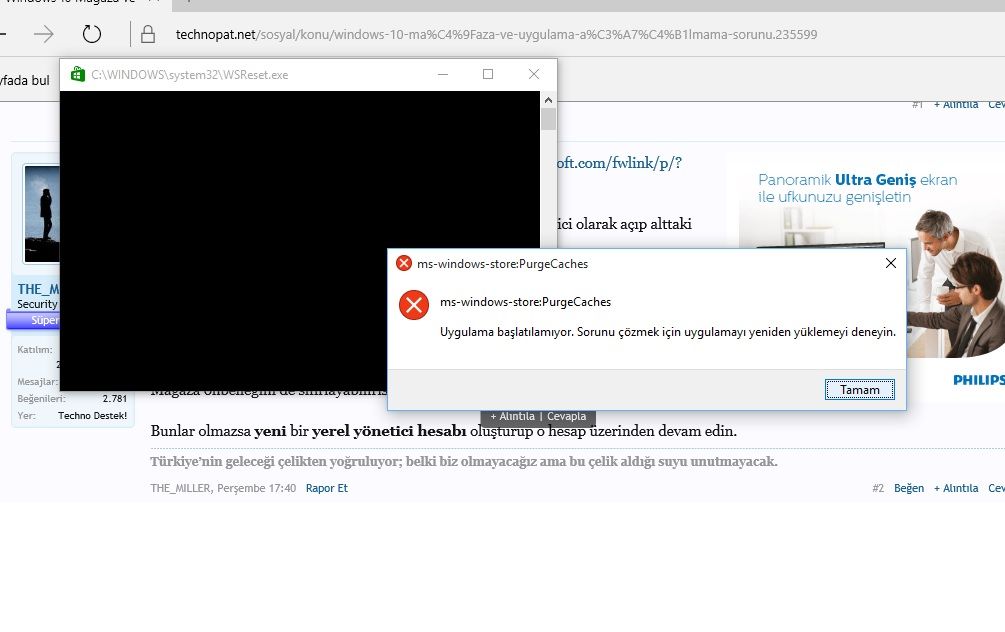1005x632 pixels.
Task: Click the Rapor Et link
Action: (x=327, y=488)
